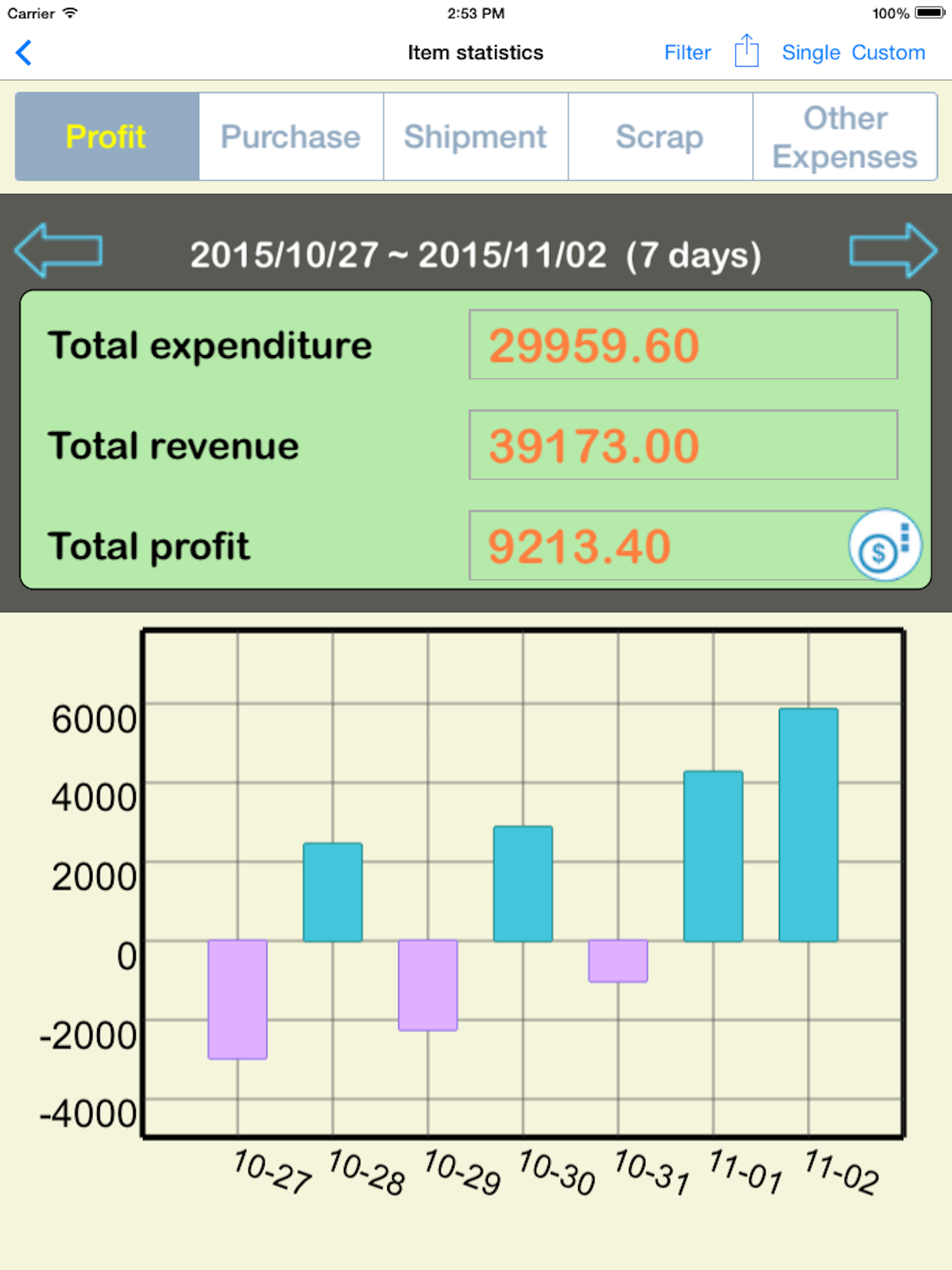The height and width of the screenshot is (1270, 952).
Task: Select the date range 2015/10/27 ~ 2015/11/02
Action: coord(476,255)
